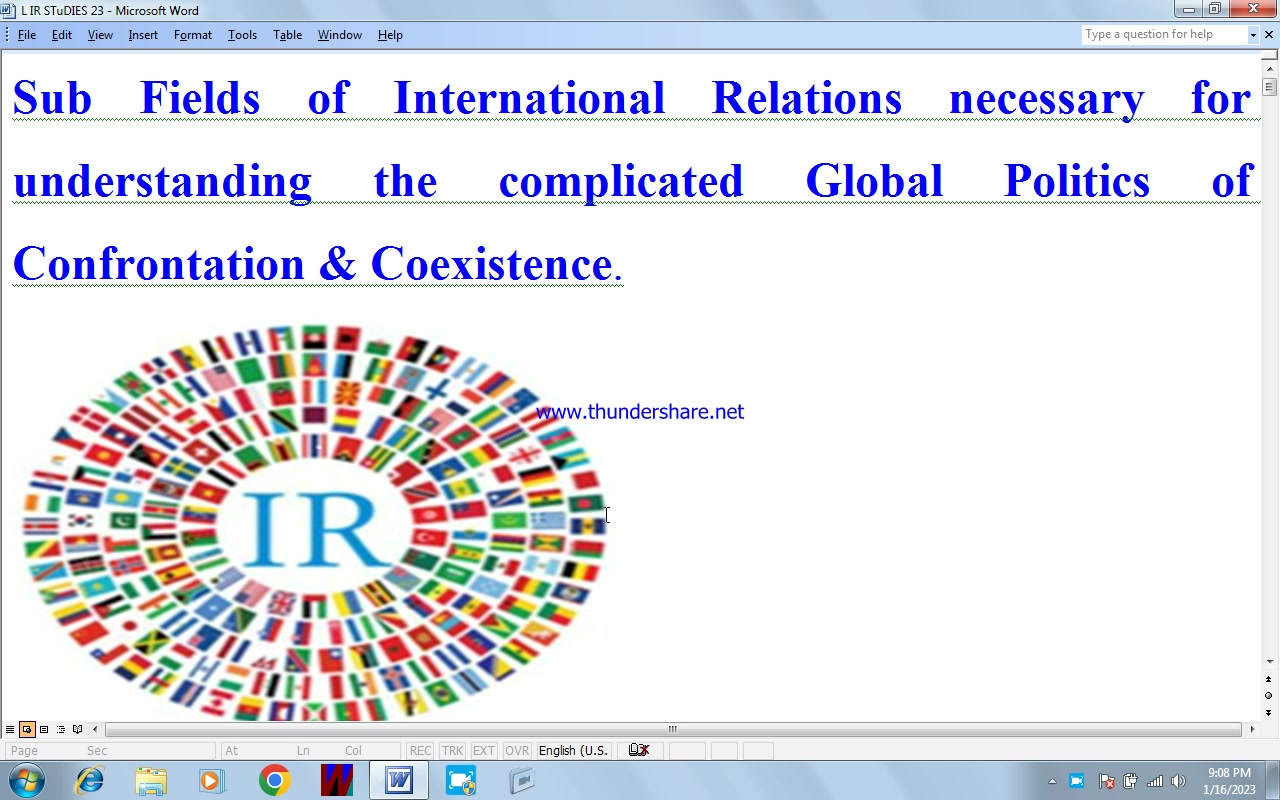
Task: Jump to previous page double-arrow
Action: click(x=1269, y=679)
